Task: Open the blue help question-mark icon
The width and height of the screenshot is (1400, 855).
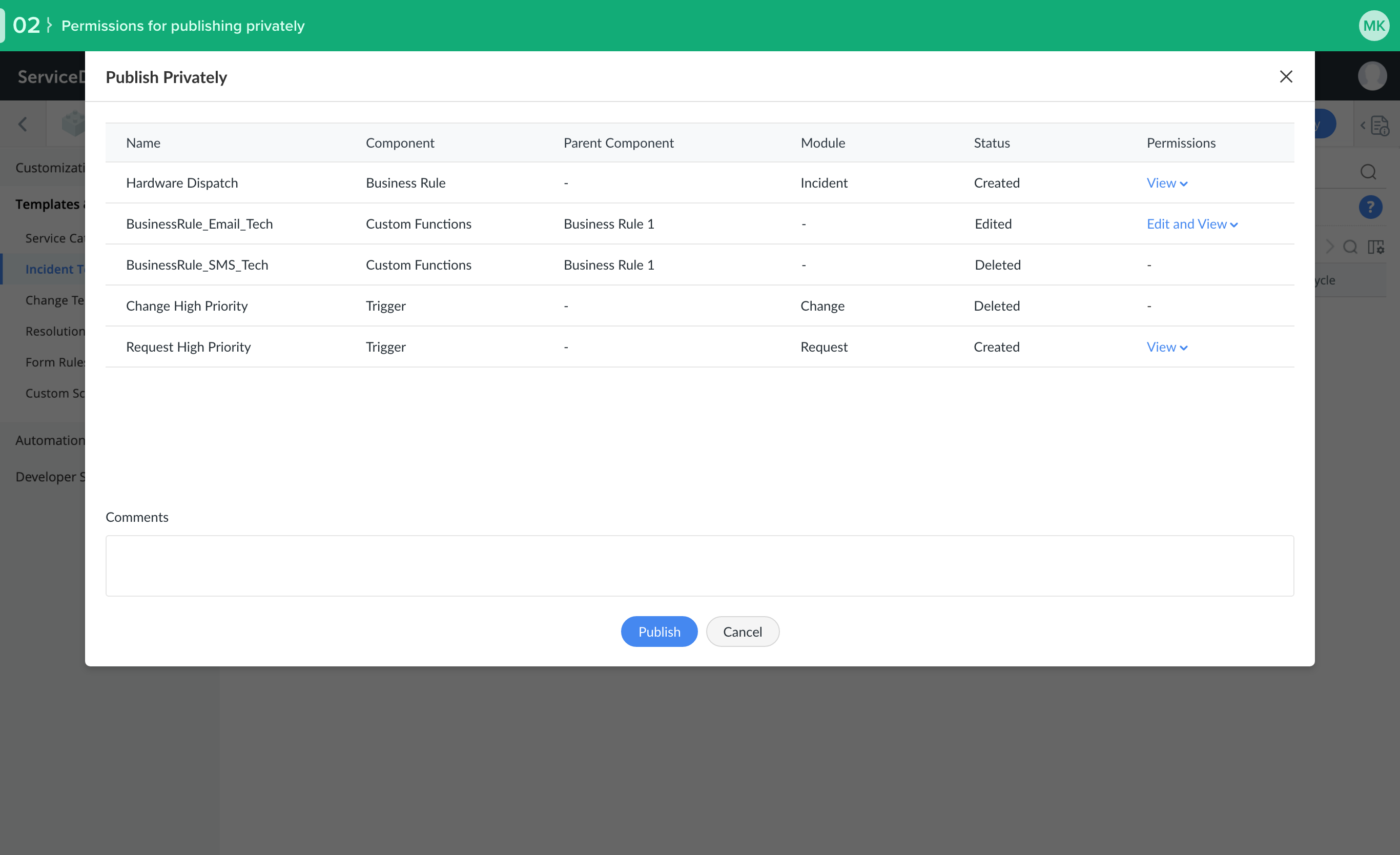Action: [1370, 207]
